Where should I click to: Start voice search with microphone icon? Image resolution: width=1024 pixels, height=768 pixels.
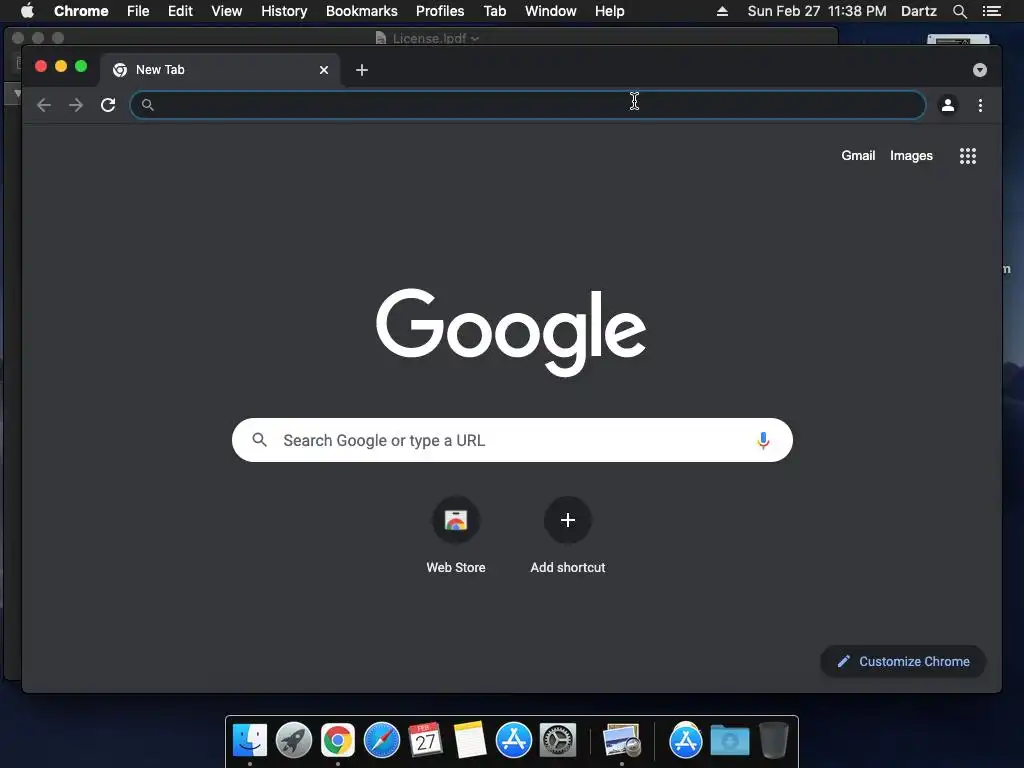click(x=763, y=441)
